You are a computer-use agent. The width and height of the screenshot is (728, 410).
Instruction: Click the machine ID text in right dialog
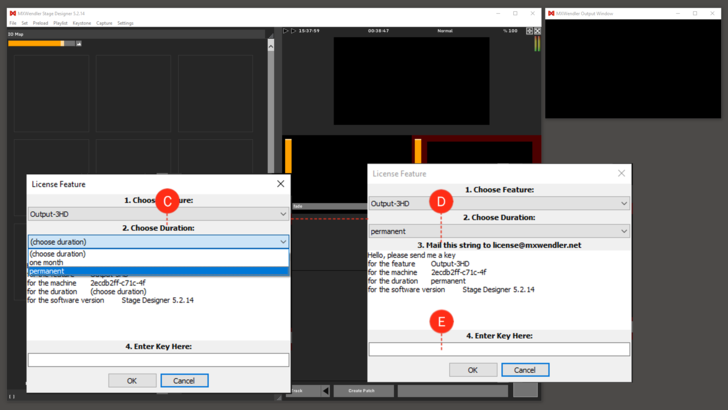click(x=459, y=273)
